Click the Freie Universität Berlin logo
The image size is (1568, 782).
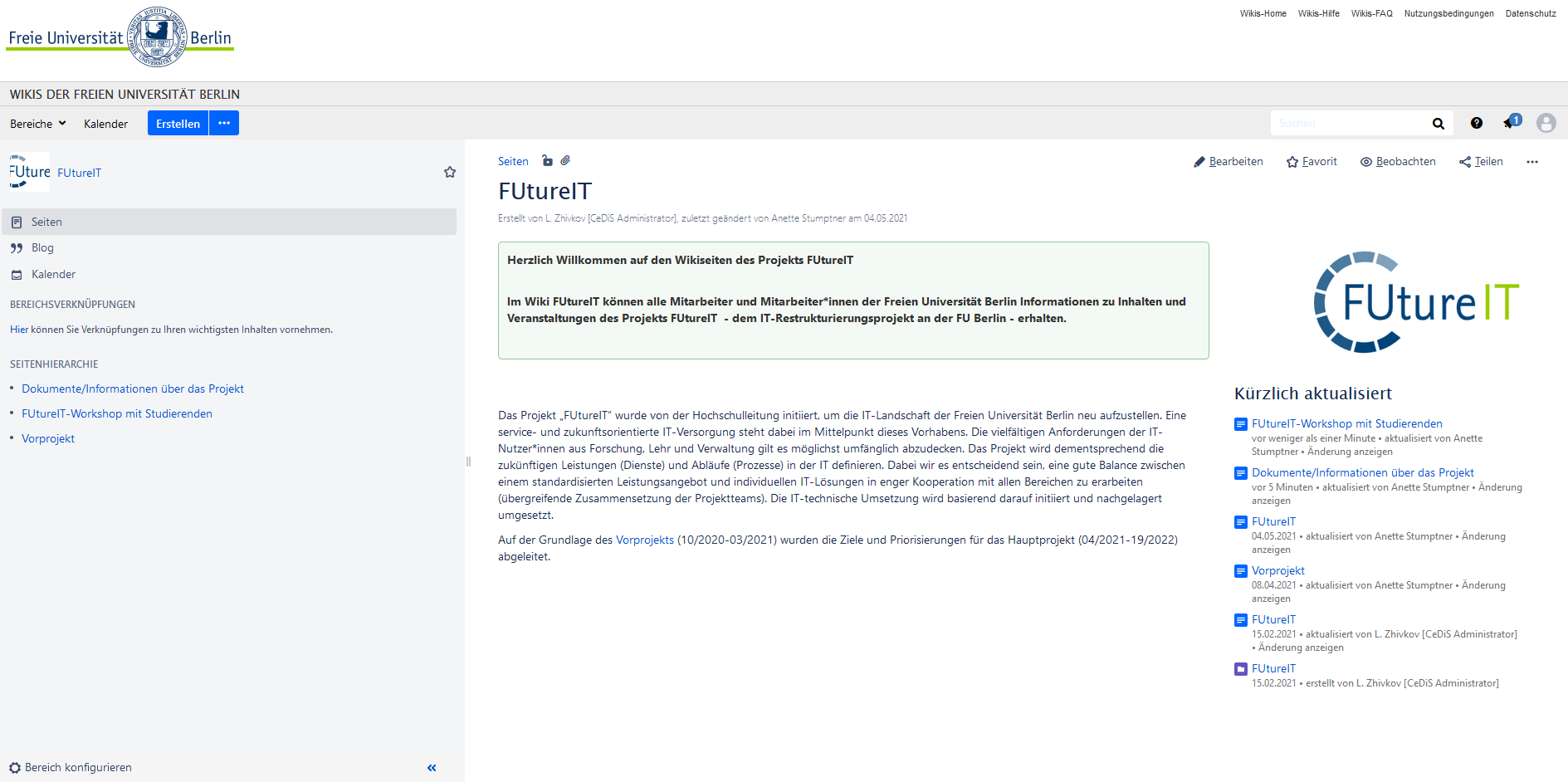120,37
